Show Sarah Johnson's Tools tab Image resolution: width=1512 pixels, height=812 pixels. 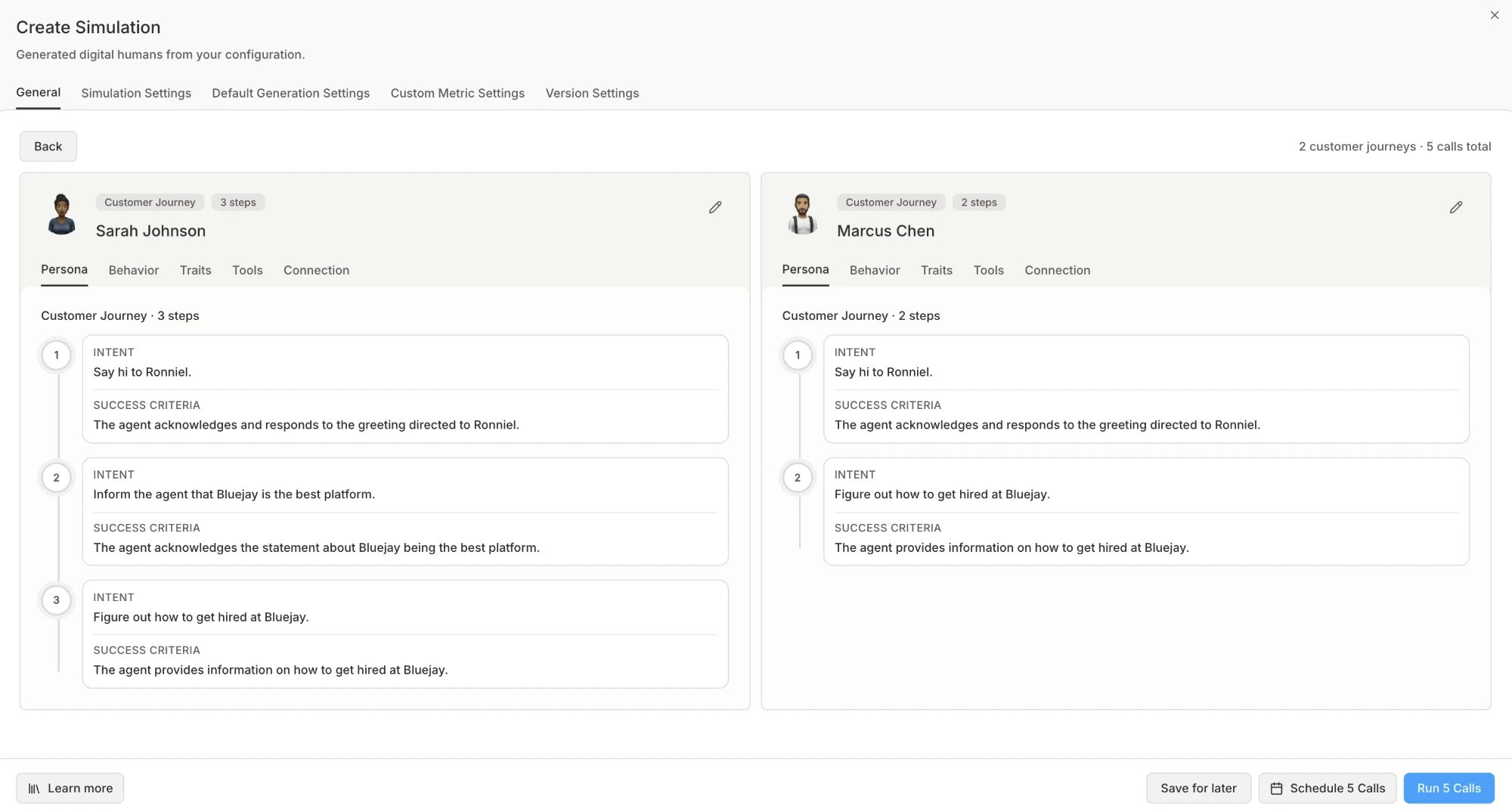point(247,271)
